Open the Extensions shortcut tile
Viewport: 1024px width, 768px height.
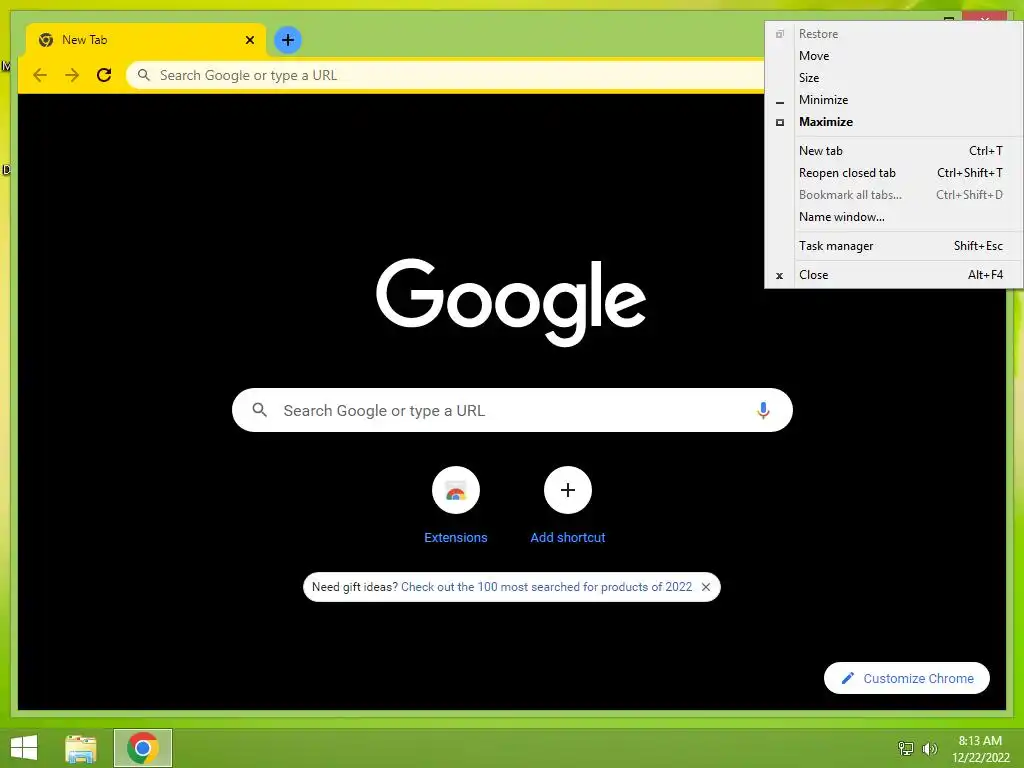point(456,490)
